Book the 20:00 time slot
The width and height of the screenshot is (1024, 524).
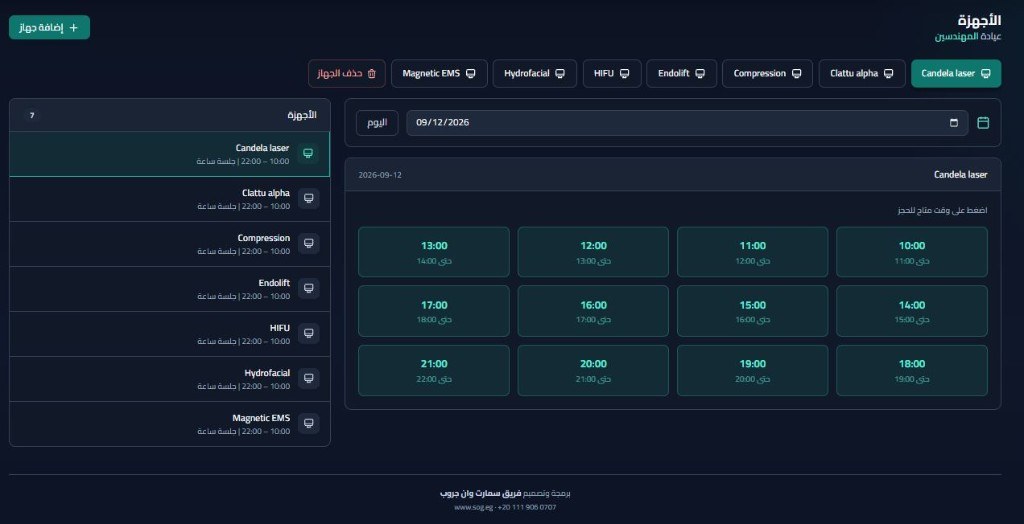pos(593,370)
